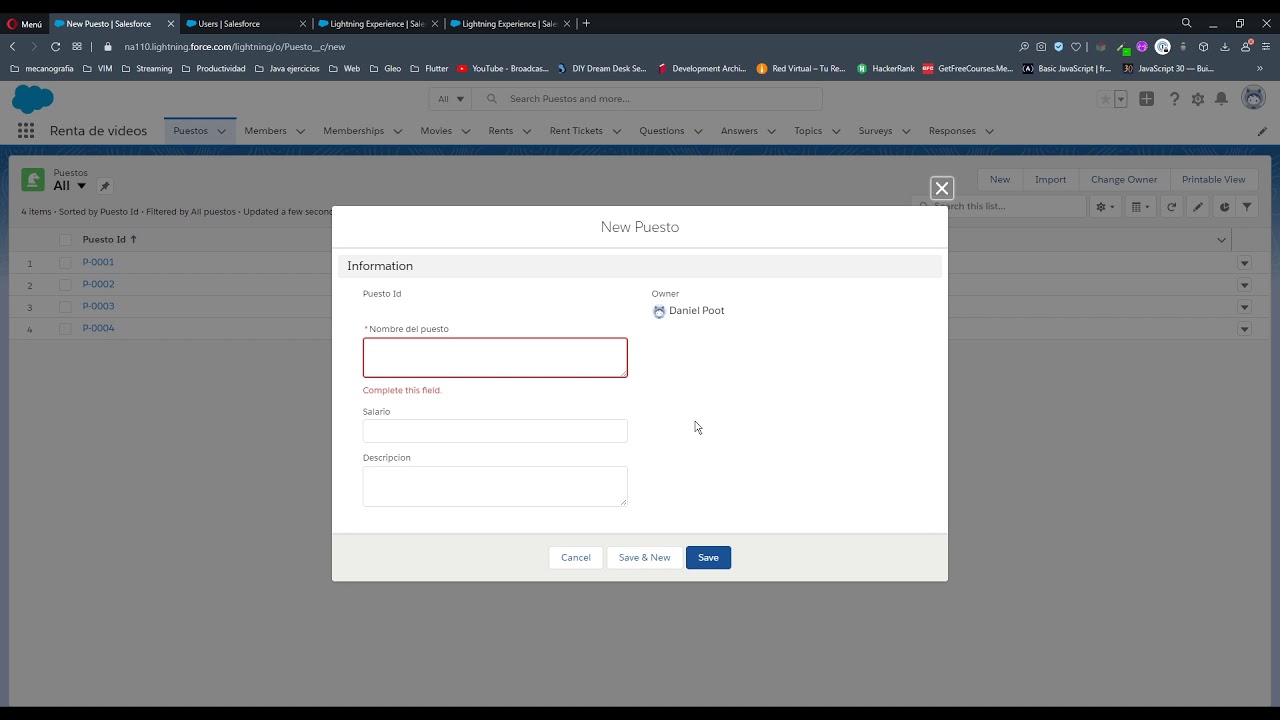Focus the Descripcion text area
This screenshot has width=1280, height=720.
[x=495, y=486]
